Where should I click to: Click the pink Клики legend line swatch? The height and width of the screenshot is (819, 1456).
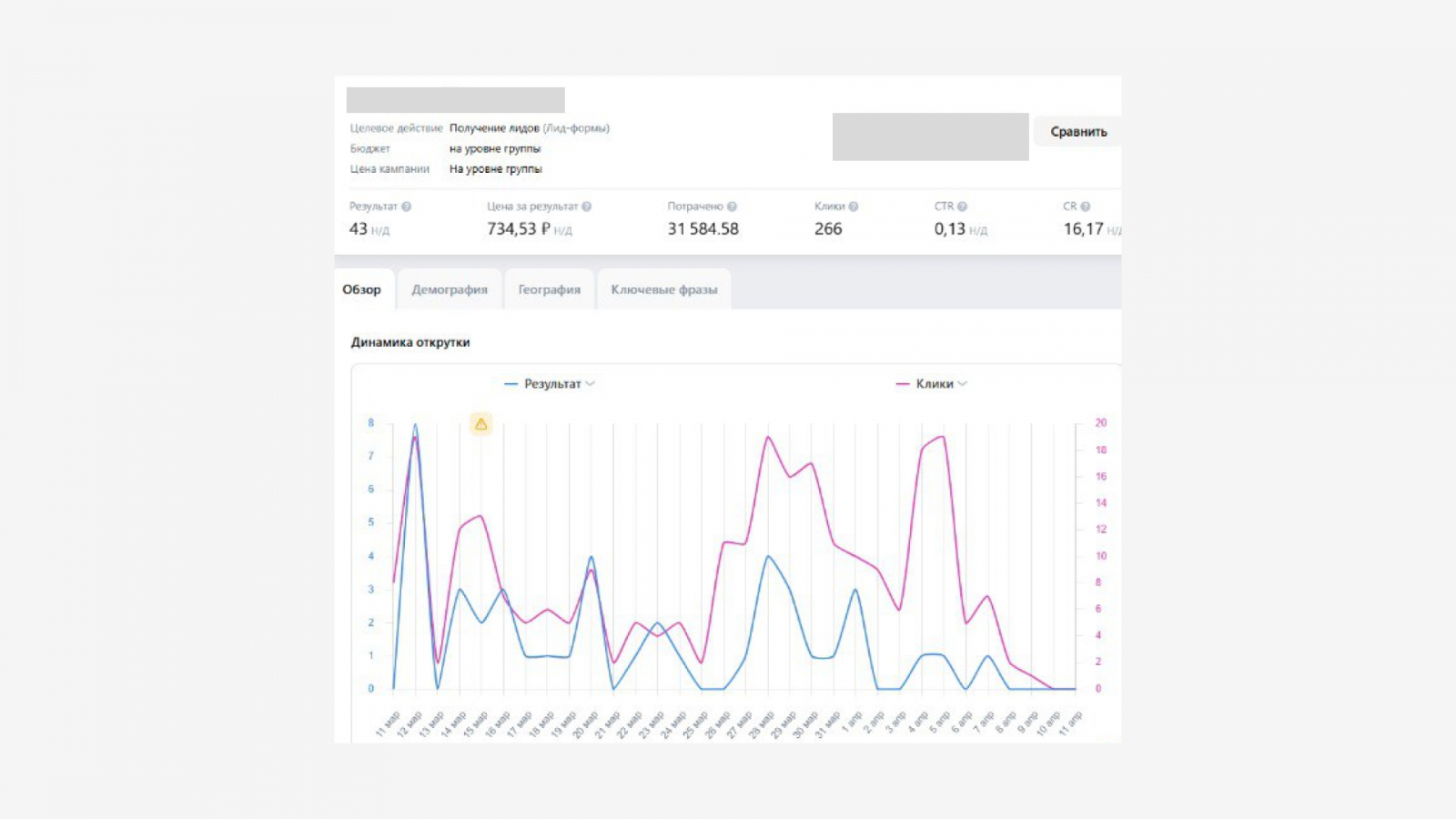(x=903, y=384)
